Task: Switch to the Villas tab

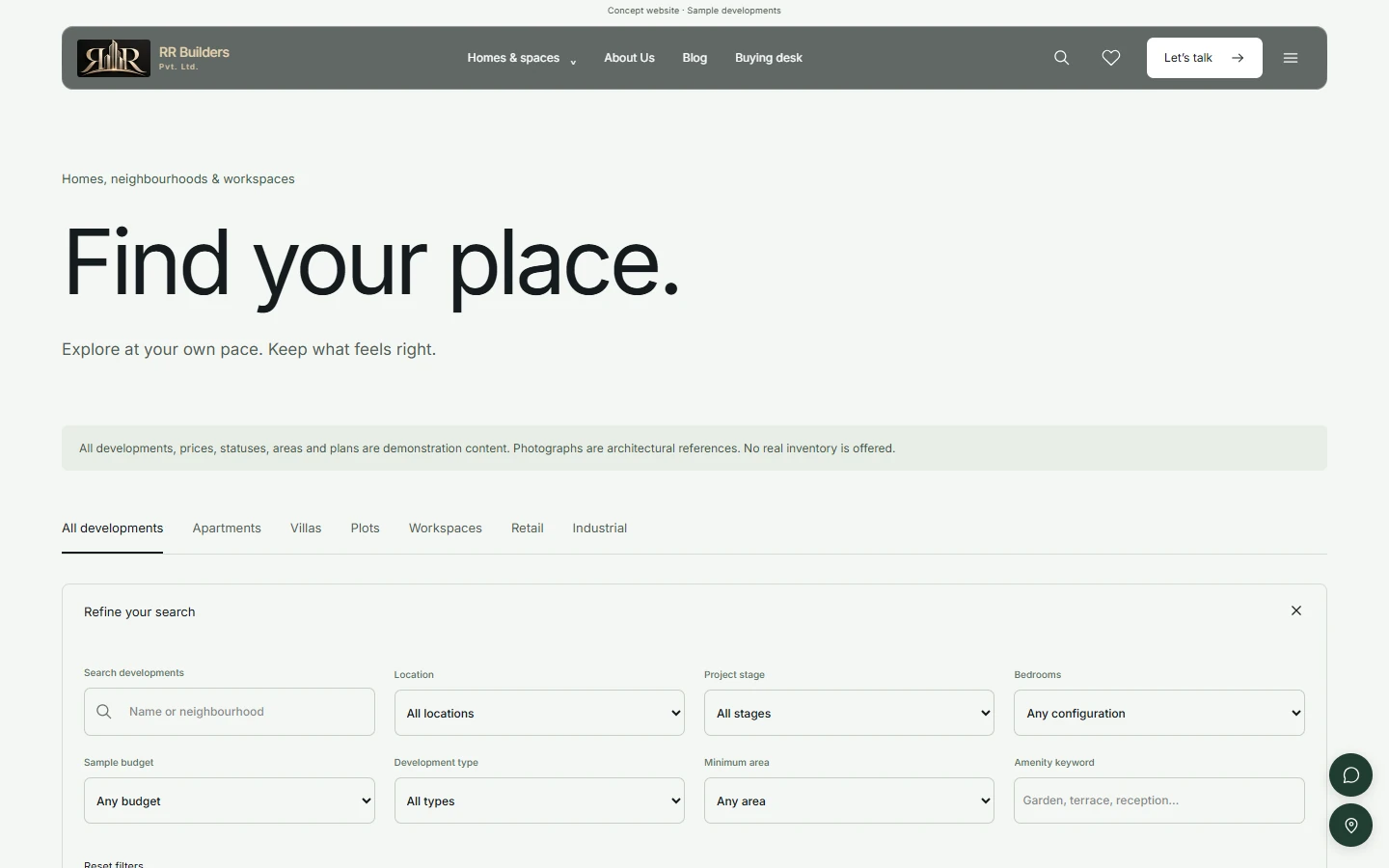Action: (x=306, y=528)
